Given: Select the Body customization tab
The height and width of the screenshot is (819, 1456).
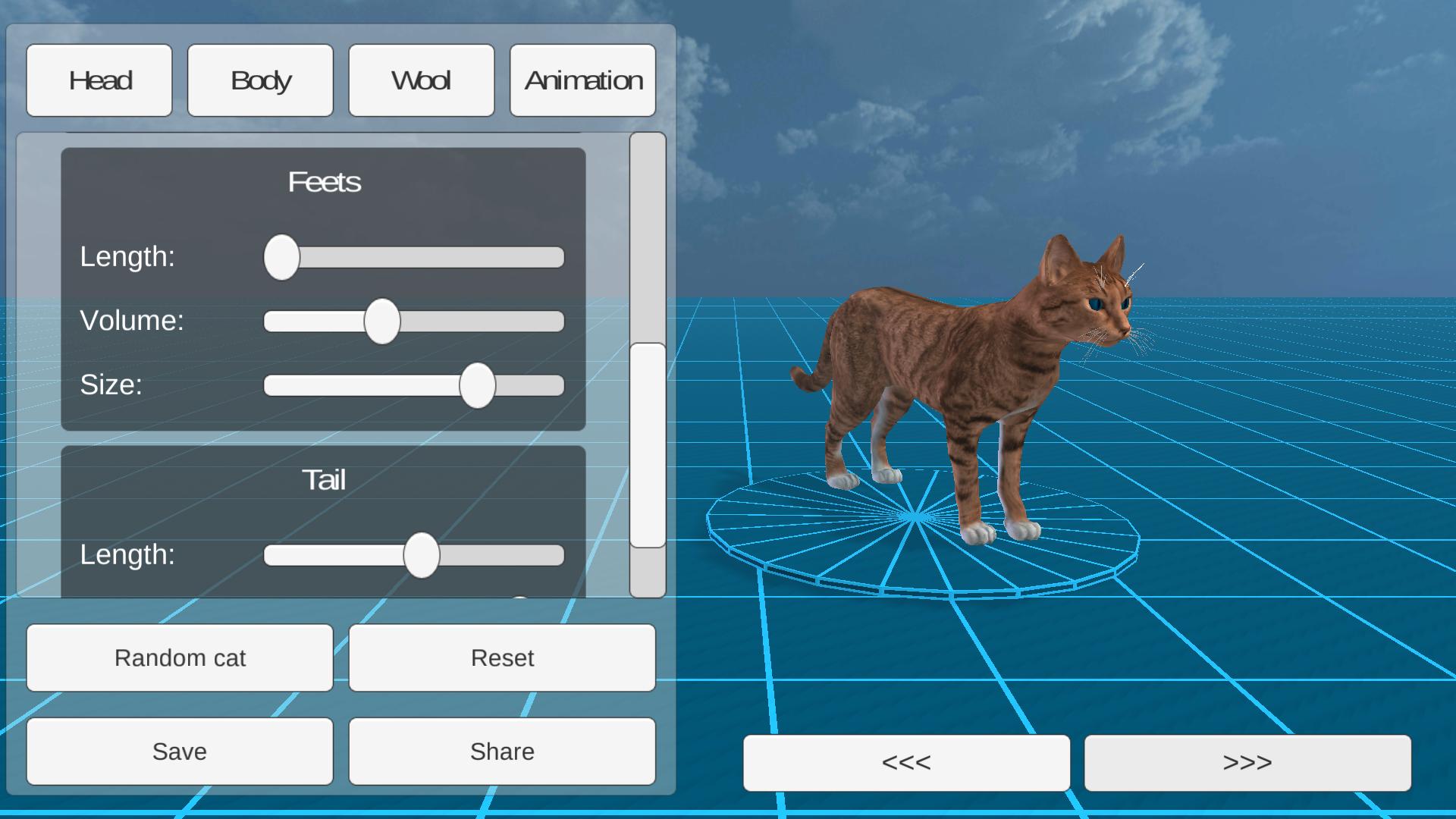Looking at the screenshot, I should [x=260, y=80].
